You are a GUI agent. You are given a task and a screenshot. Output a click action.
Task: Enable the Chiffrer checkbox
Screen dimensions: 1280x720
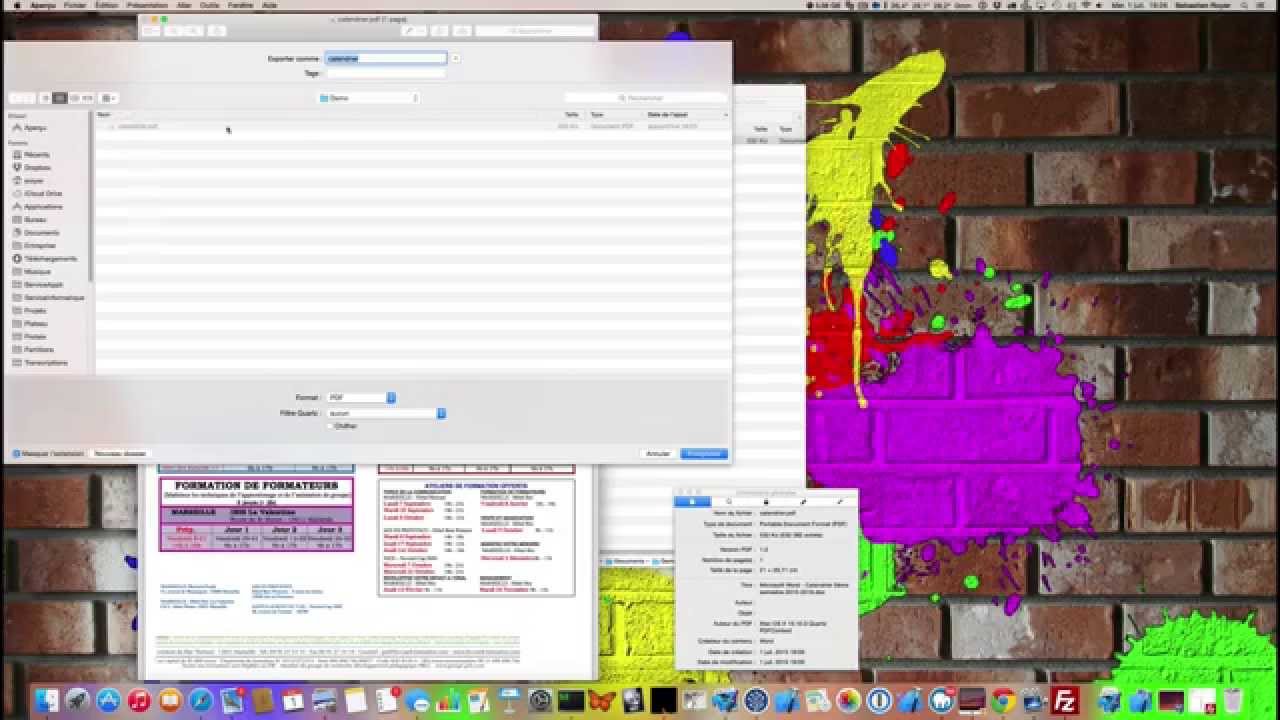tap(330, 425)
